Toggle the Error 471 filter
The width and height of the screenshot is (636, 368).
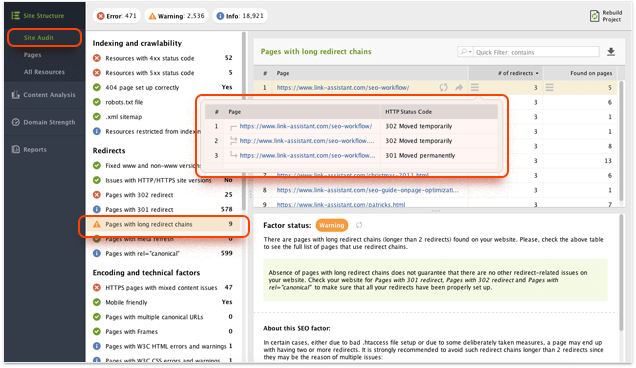coord(117,16)
